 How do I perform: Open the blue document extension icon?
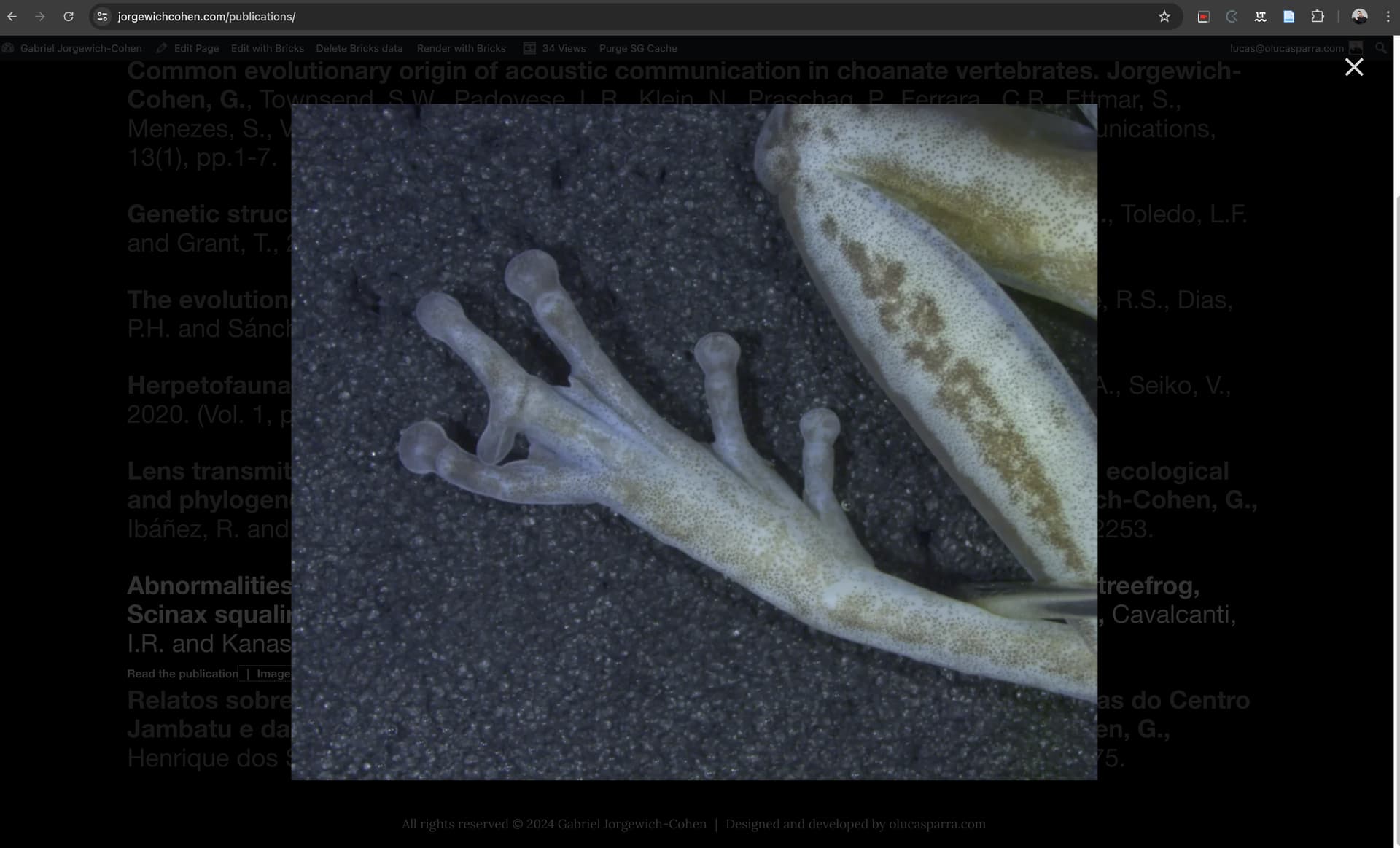tap(1289, 16)
